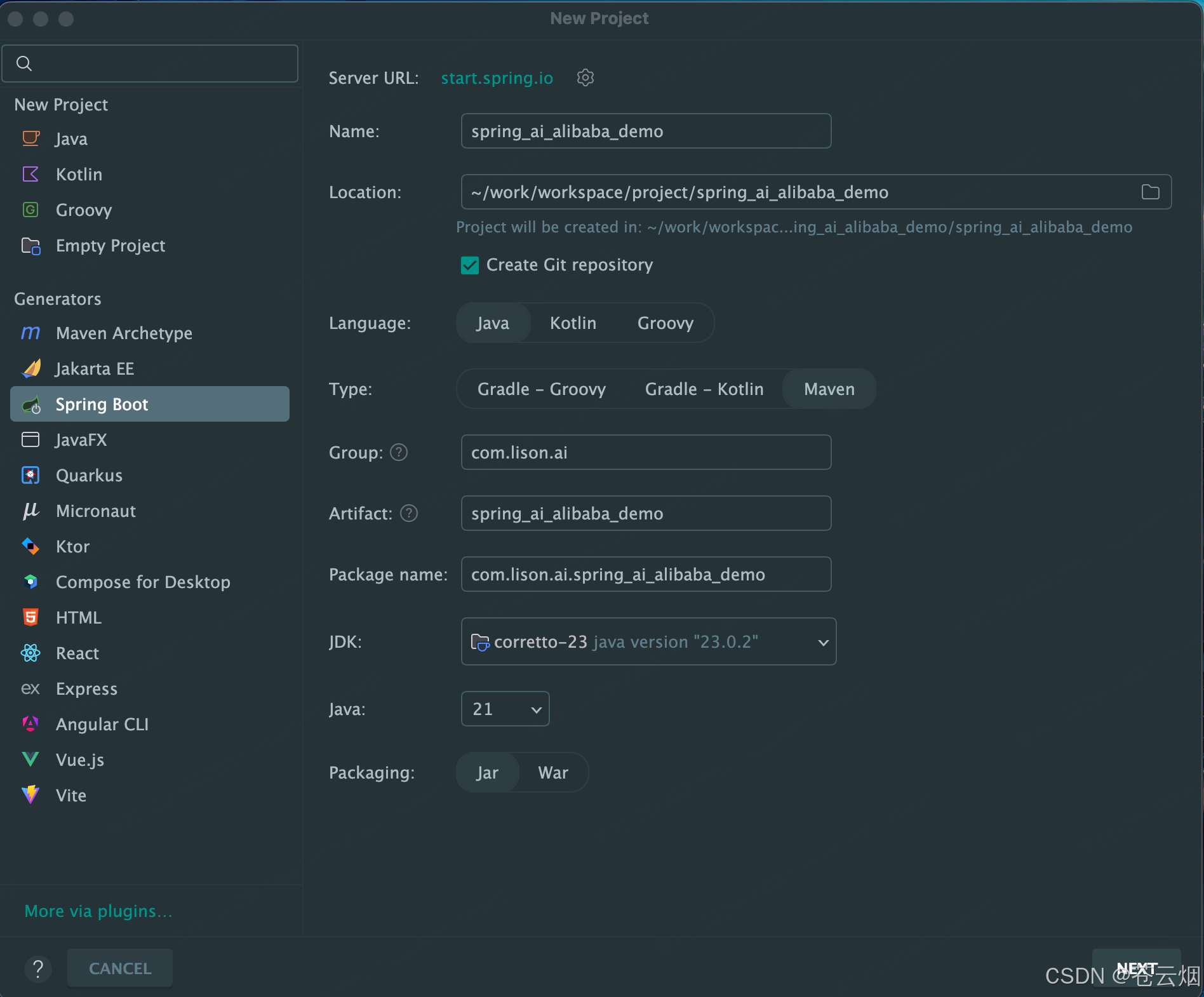
Task: Click the Jakarta EE sail icon
Action: click(31, 368)
